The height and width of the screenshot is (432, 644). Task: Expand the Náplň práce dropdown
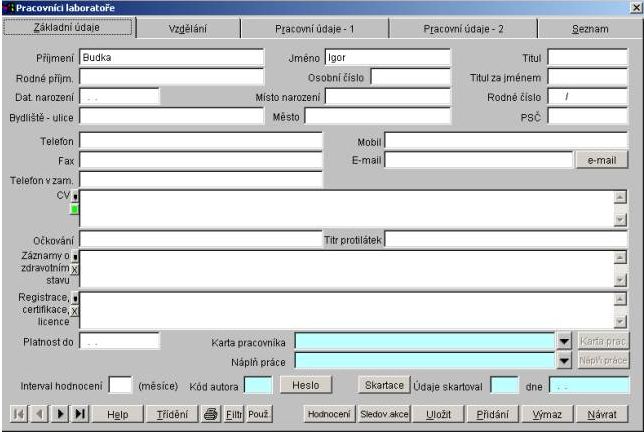(563, 360)
